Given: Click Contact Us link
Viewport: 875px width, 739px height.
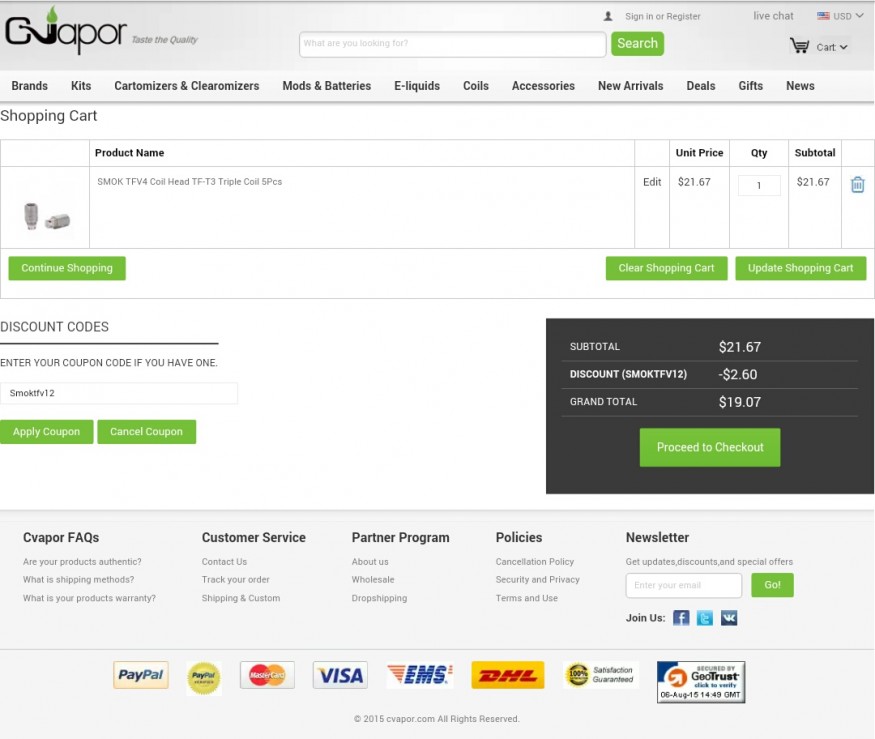Looking at the screenshot, I should click(x=224, y=562).
